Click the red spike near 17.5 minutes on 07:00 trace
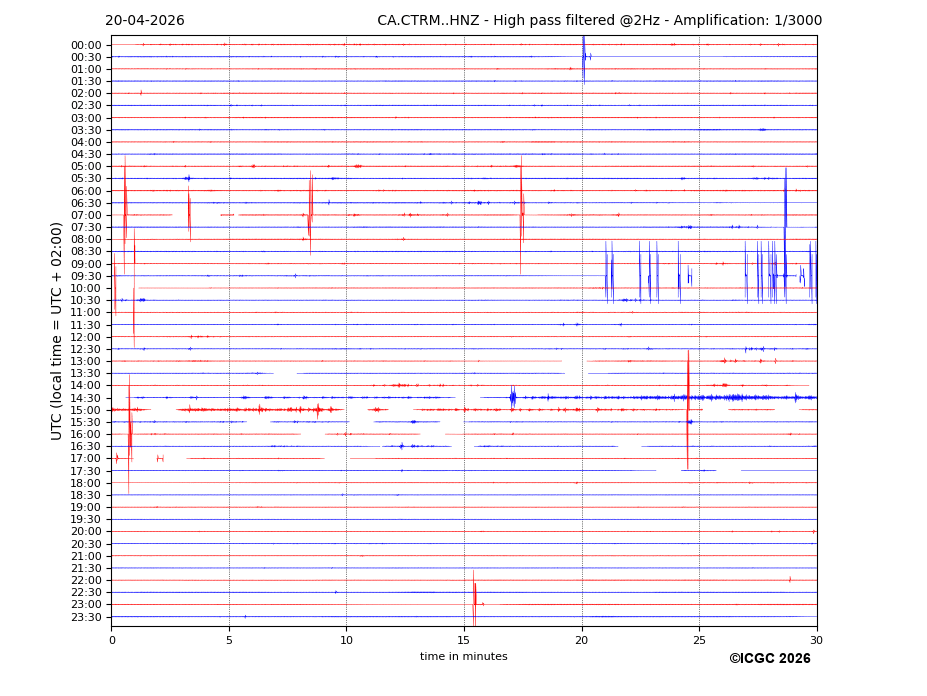 click(521, 213)
